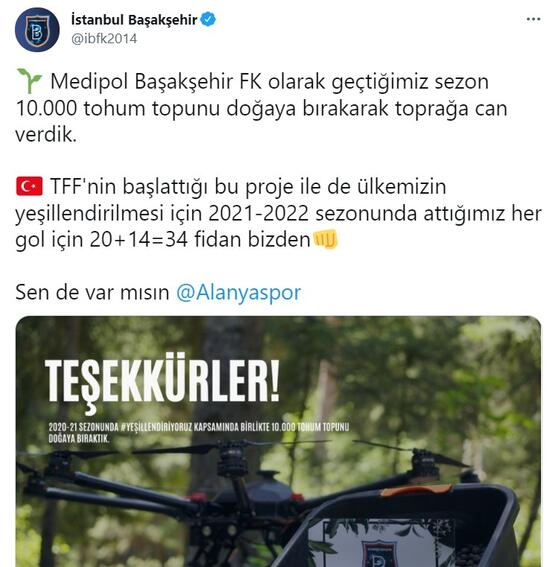Image resolution: width=550 pixels, height=567 pixels.
Task: Open the İstanbul Başakşehir profile avatar
Action: point(37,30)
